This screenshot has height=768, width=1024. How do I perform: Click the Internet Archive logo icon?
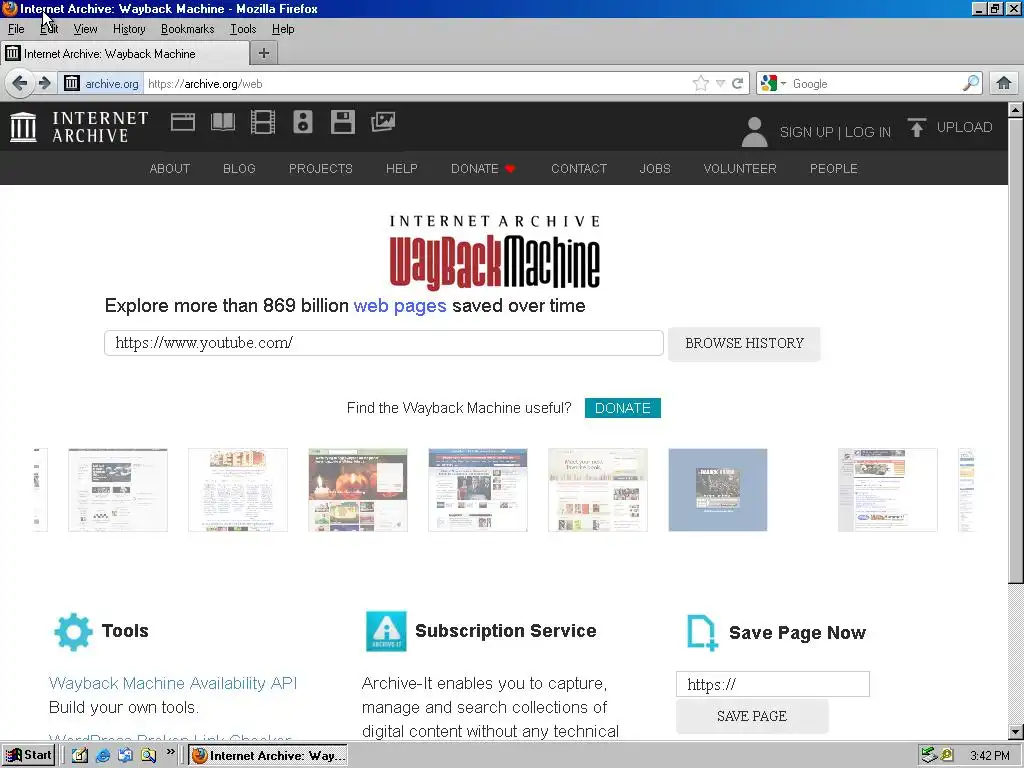(24, 127)
